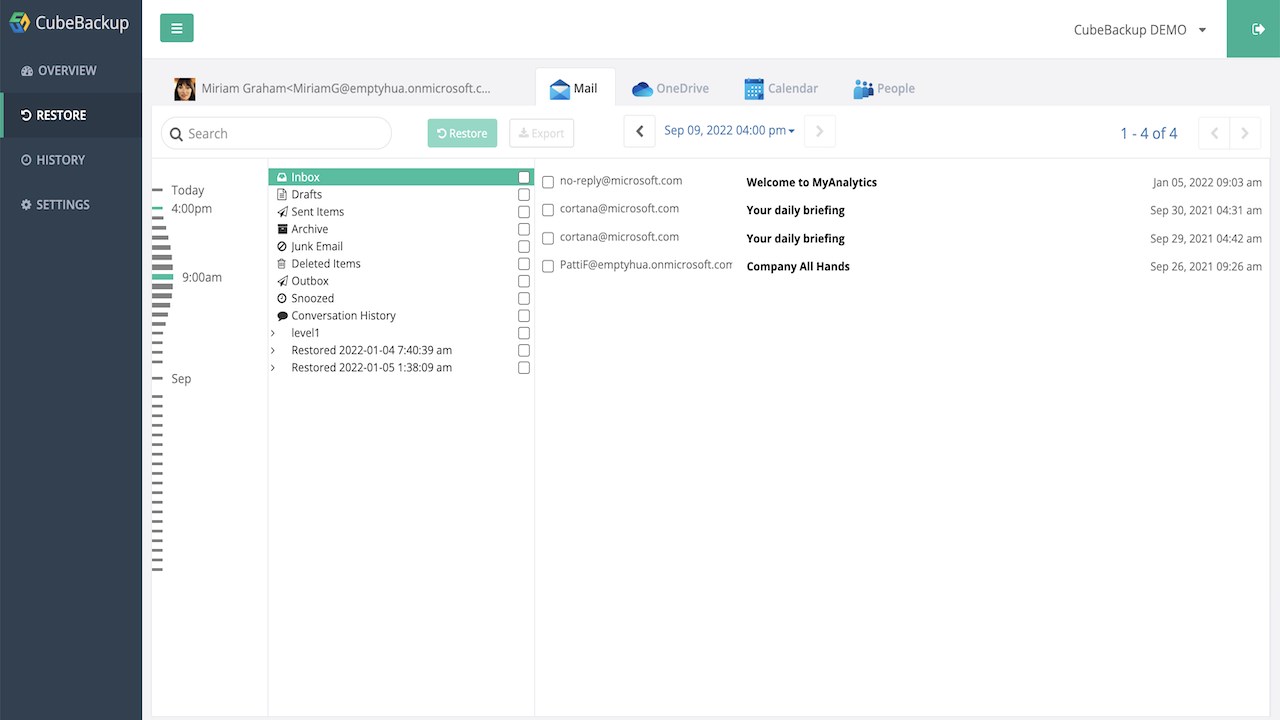Click the Restore button in the toolbar
The image size is (1280, 720).
point(462,133)
